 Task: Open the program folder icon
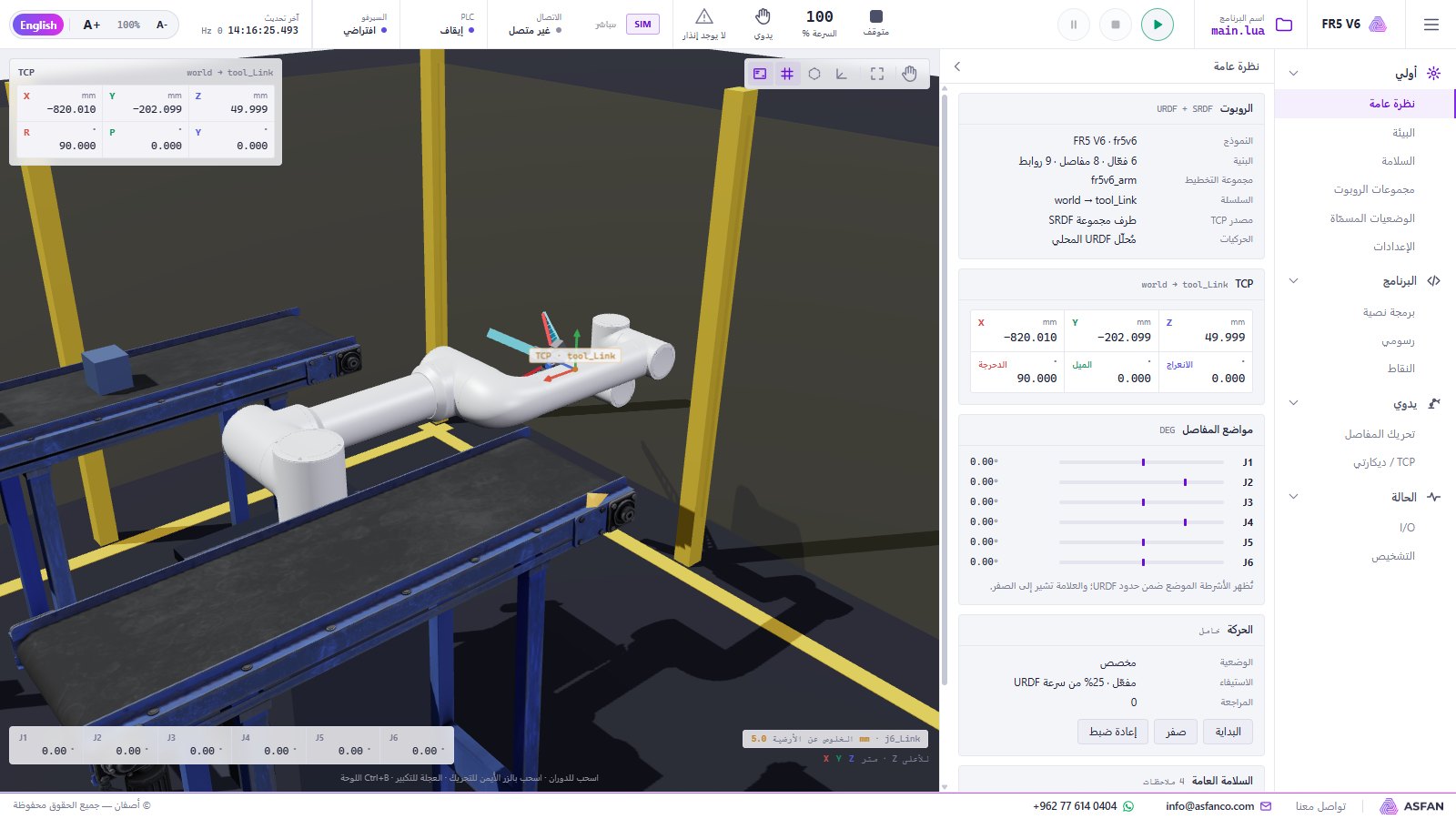click(1284, 25)
